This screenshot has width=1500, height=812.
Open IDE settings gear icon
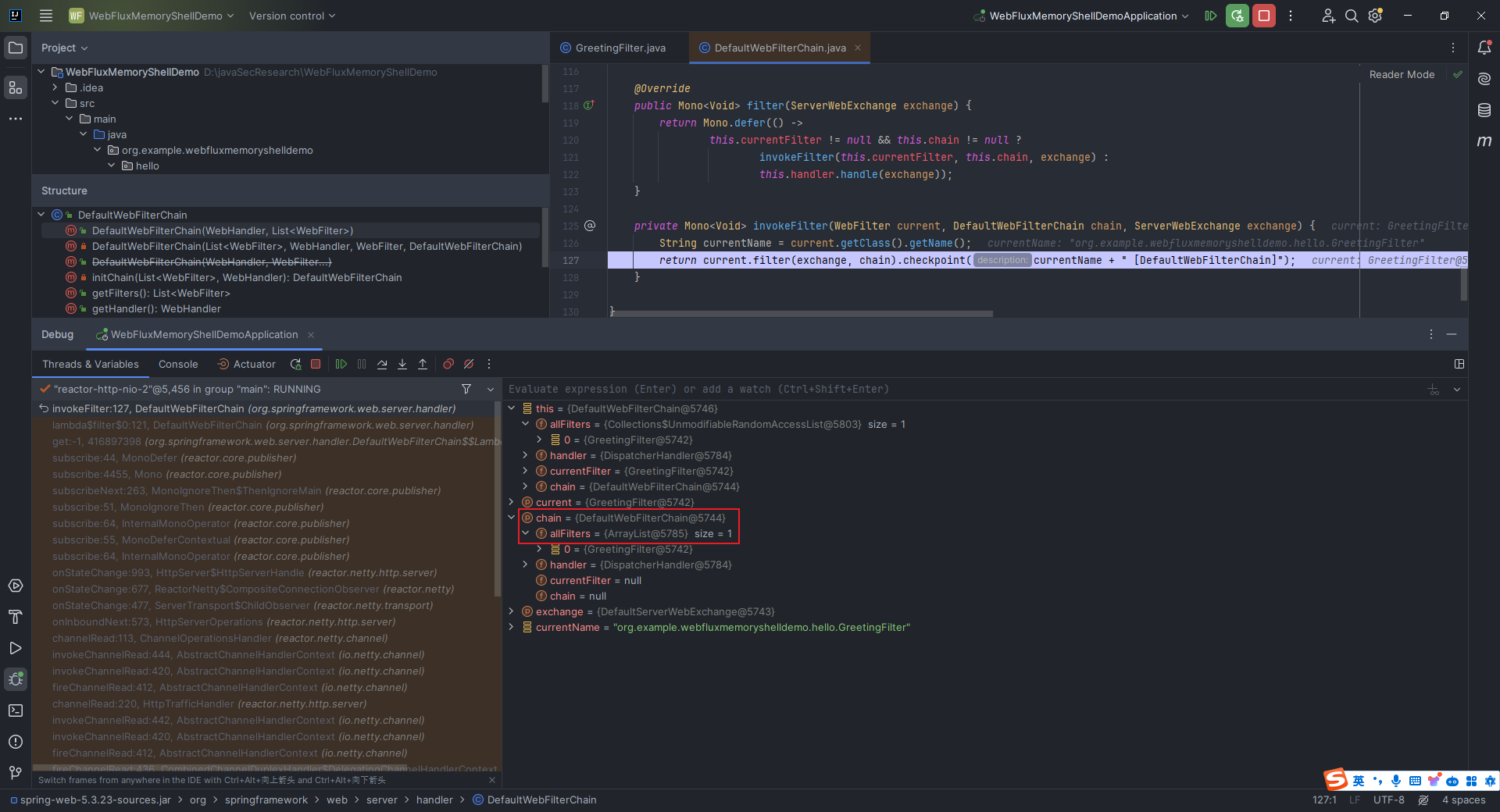[1376, 16]
